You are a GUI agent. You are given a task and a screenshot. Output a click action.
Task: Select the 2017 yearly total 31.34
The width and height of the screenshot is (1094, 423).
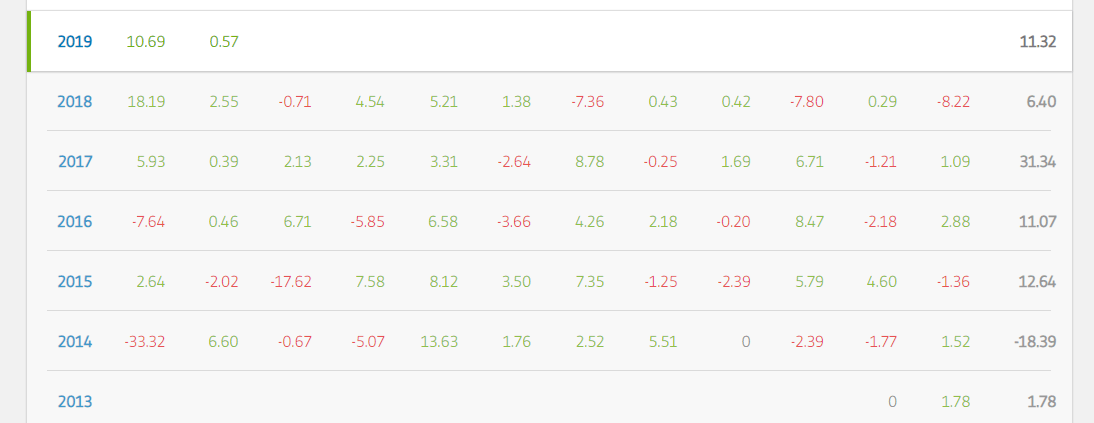(1037, 162)
